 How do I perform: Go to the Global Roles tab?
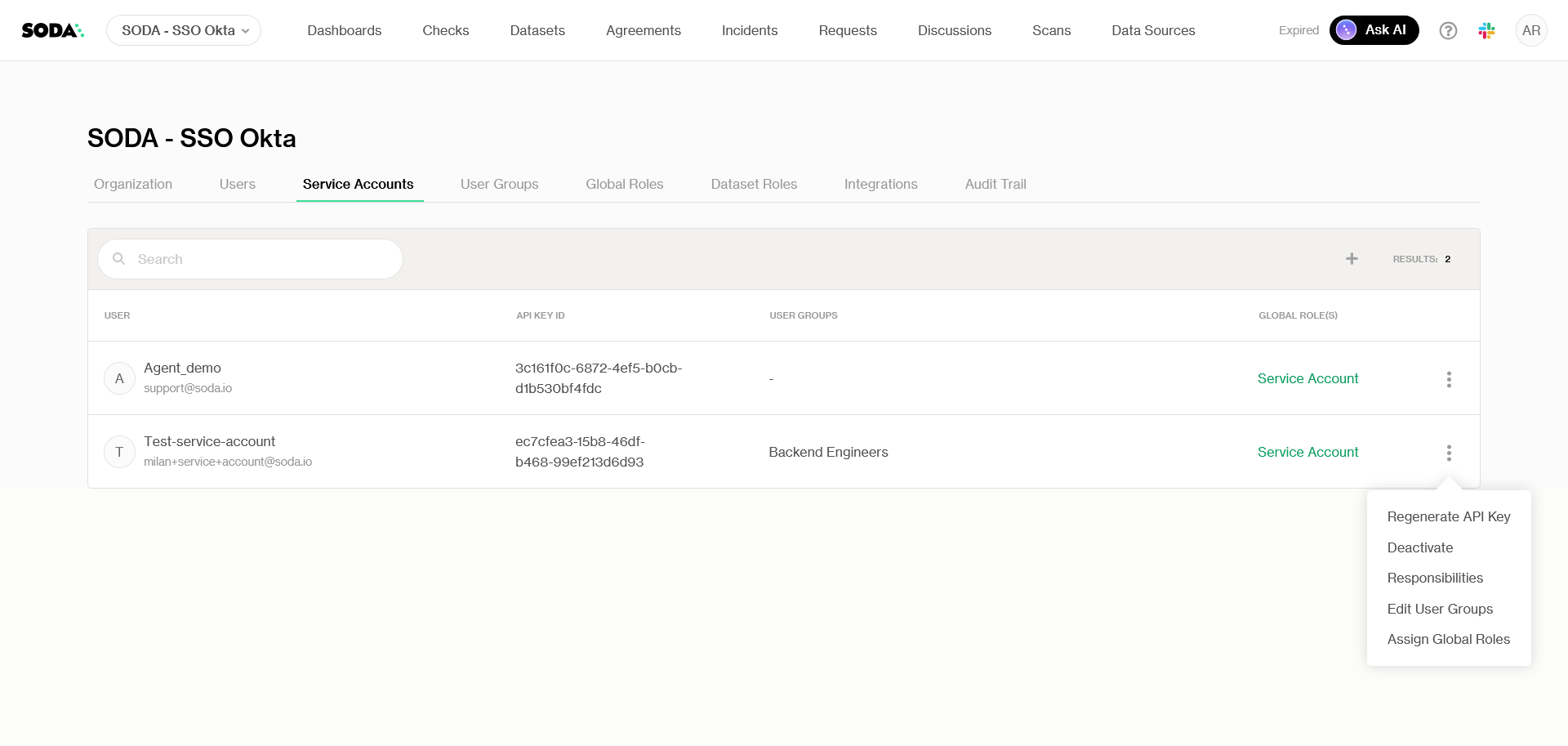coord(624,184)
